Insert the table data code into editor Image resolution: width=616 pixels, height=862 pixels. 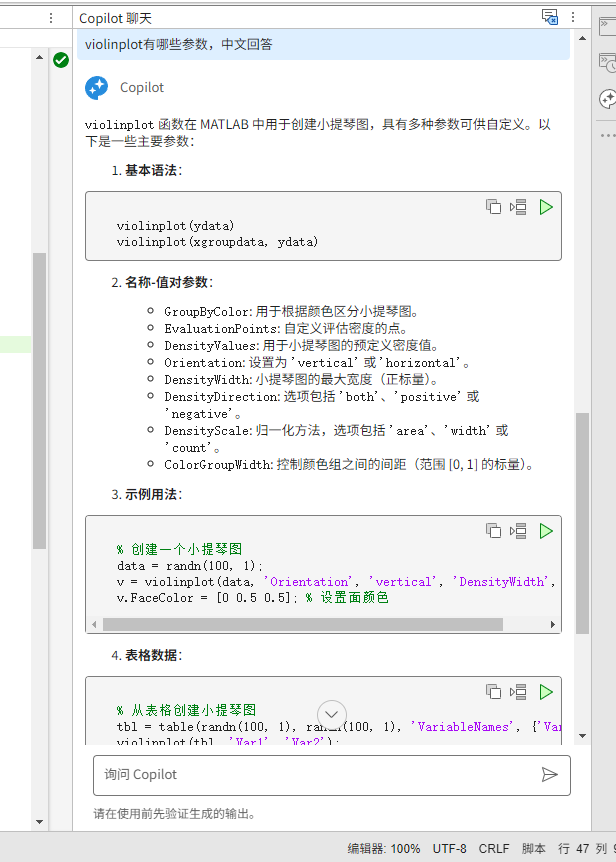point(518,692)
